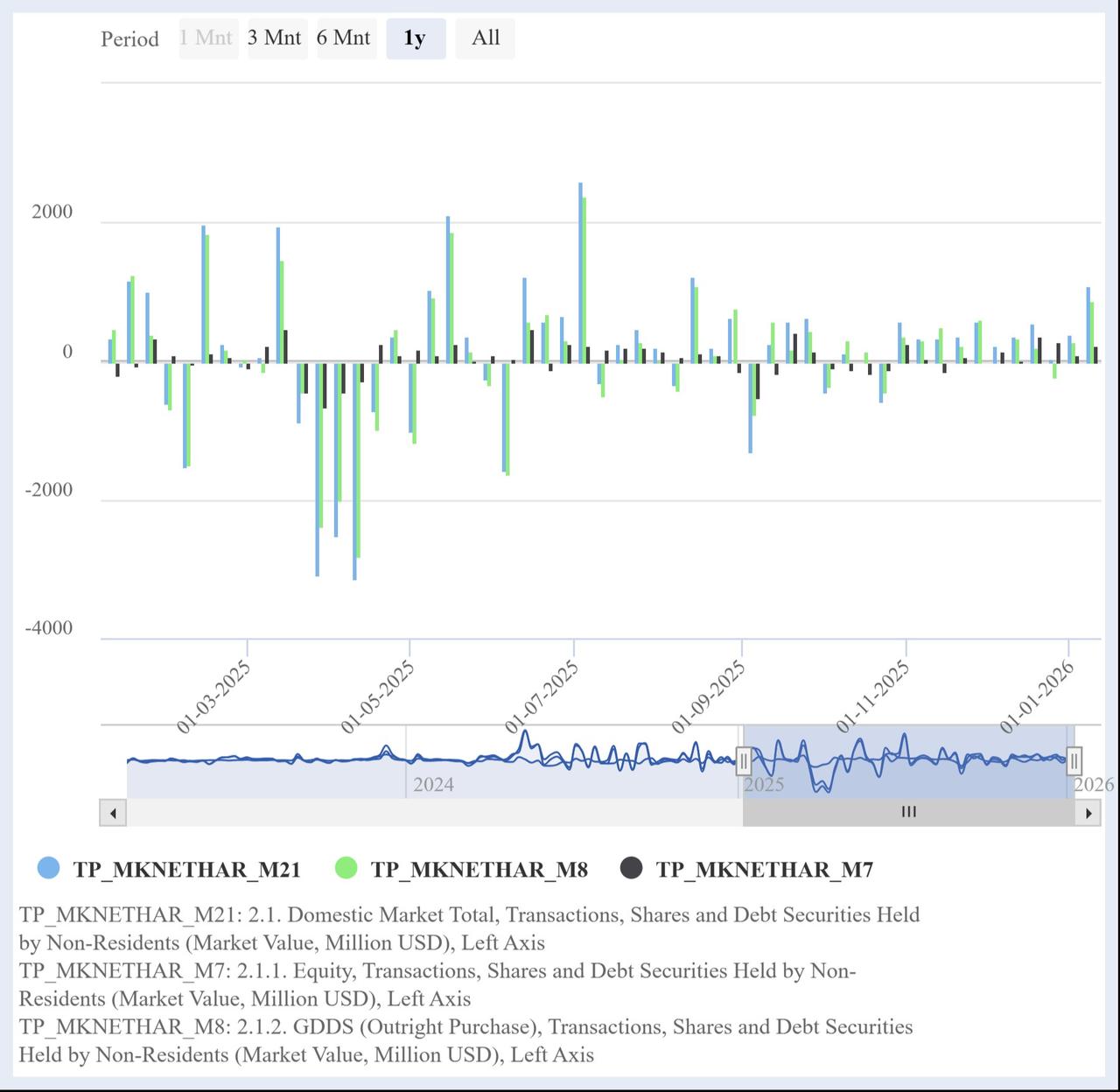Hide the TP_MKNETHAR_M8 series

(477, 870)
